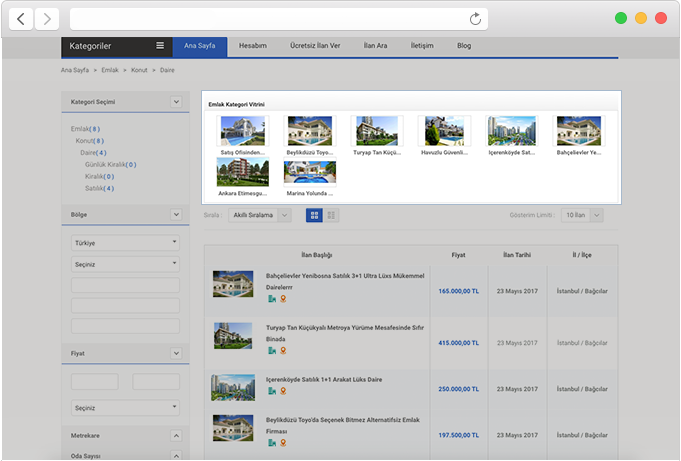681x461 pixels.
Task: Expand the Metrekare filter section
Action: point(176,436)
